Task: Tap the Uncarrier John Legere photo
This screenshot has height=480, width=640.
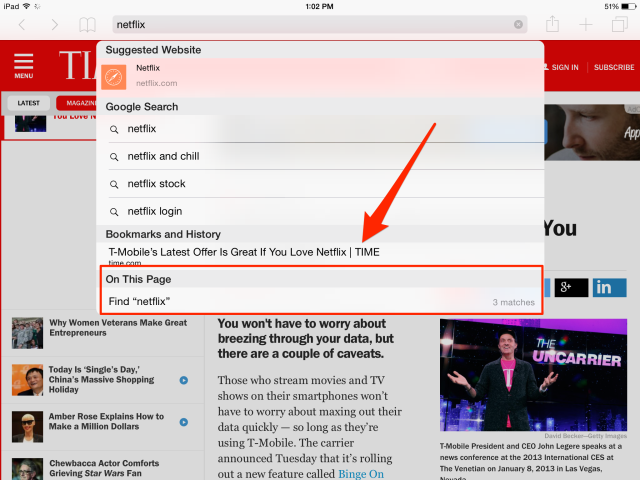Action: click(533, 375)
